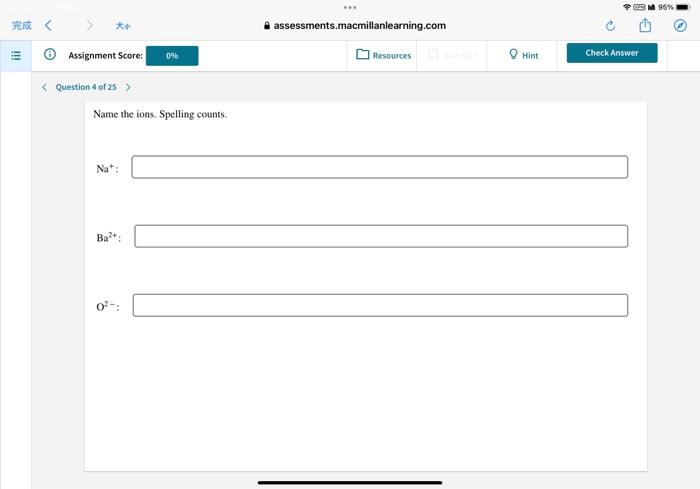Image resolution: width=700 pixels, height=489 pixels.
Task: Open the share sheet icon
Action: (x=645, y=25)
